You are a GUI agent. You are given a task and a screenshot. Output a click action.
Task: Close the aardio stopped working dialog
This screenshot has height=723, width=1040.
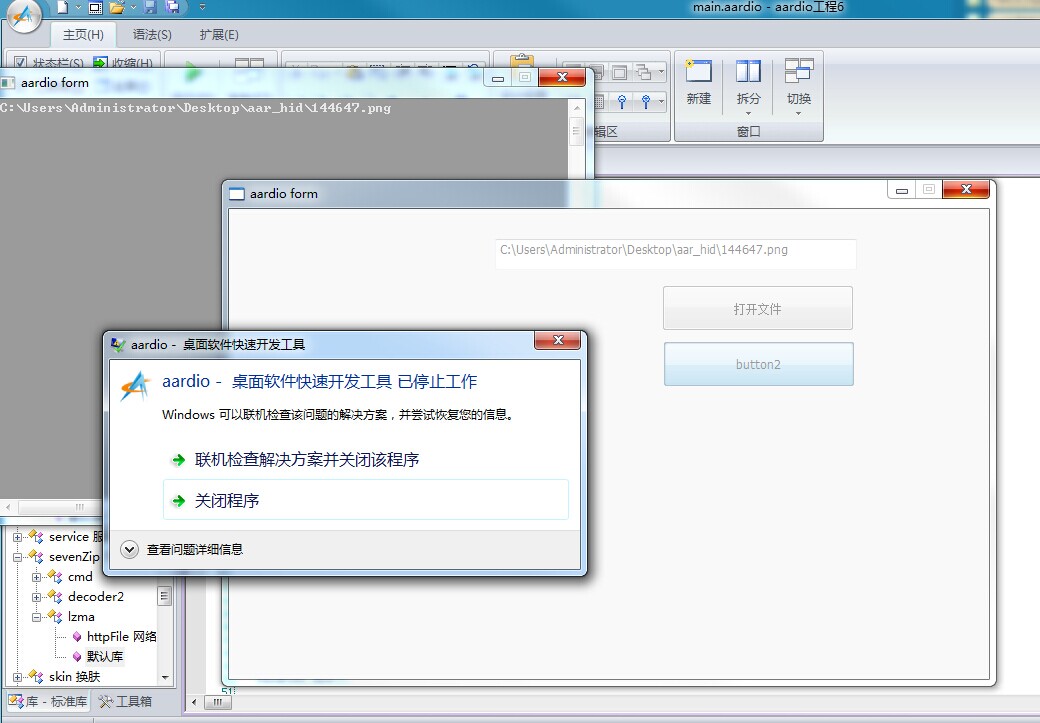coord(558,340)
